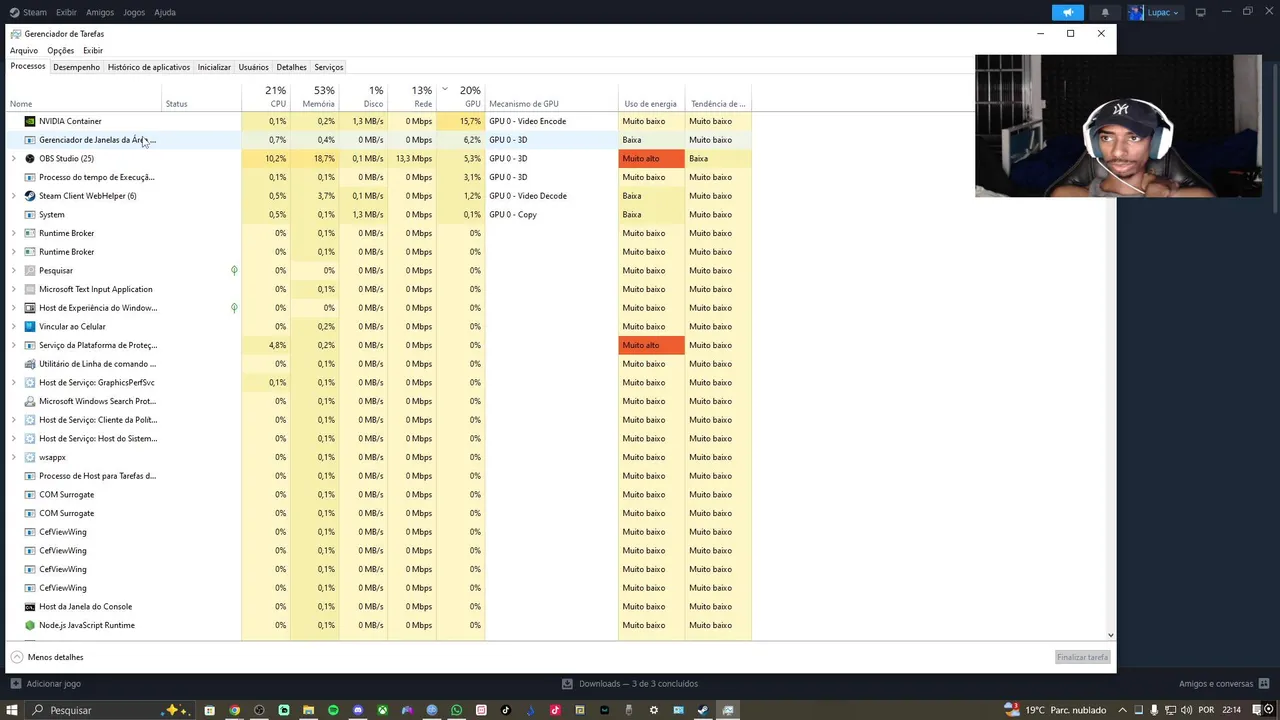Viewport: 1280px width, 720px height.
Task: Open the weather widget showing 19°C
Action: [x=1056, y=710]
